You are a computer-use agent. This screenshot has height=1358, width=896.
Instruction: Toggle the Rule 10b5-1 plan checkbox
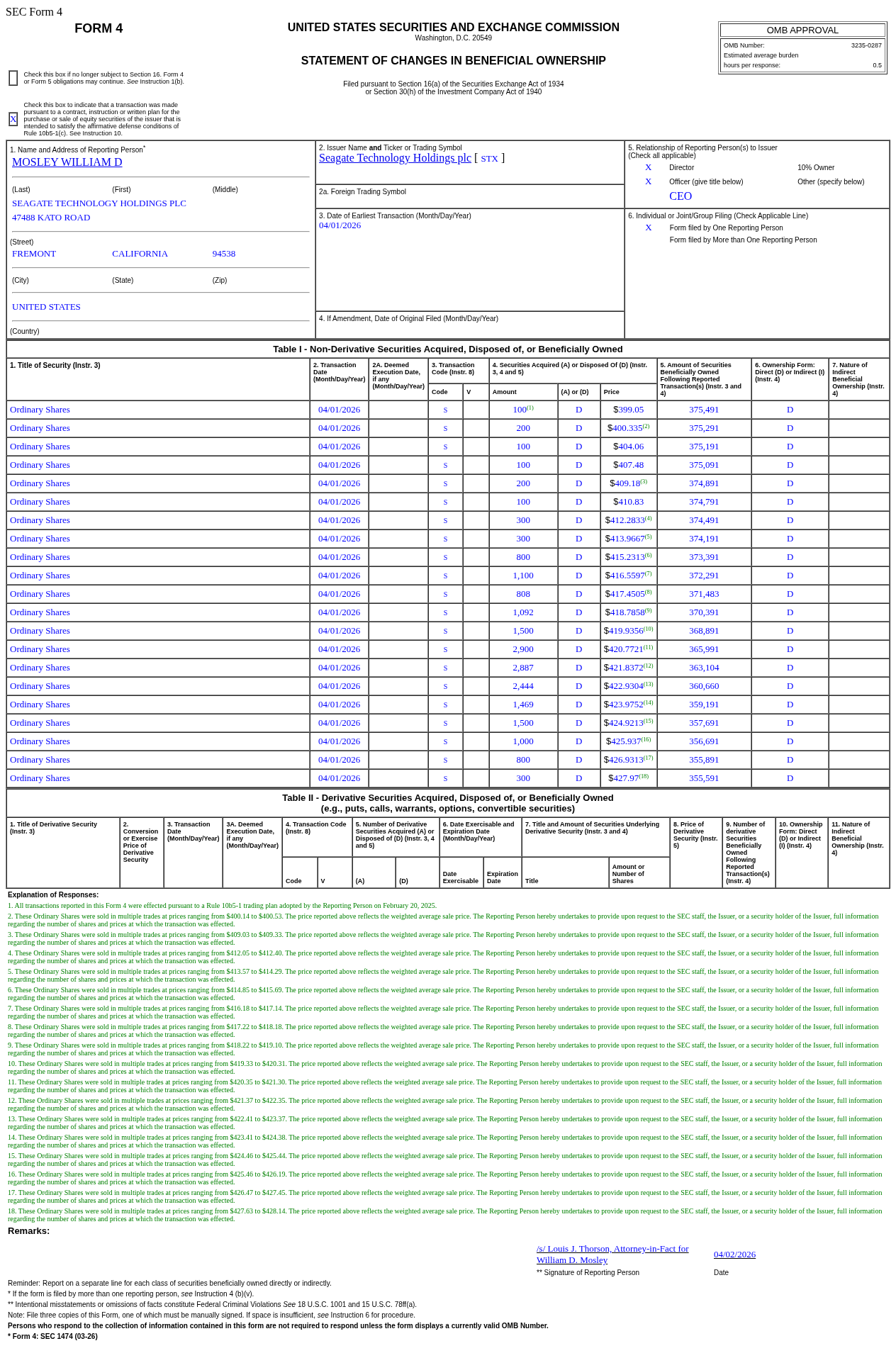tap(13, 119)
